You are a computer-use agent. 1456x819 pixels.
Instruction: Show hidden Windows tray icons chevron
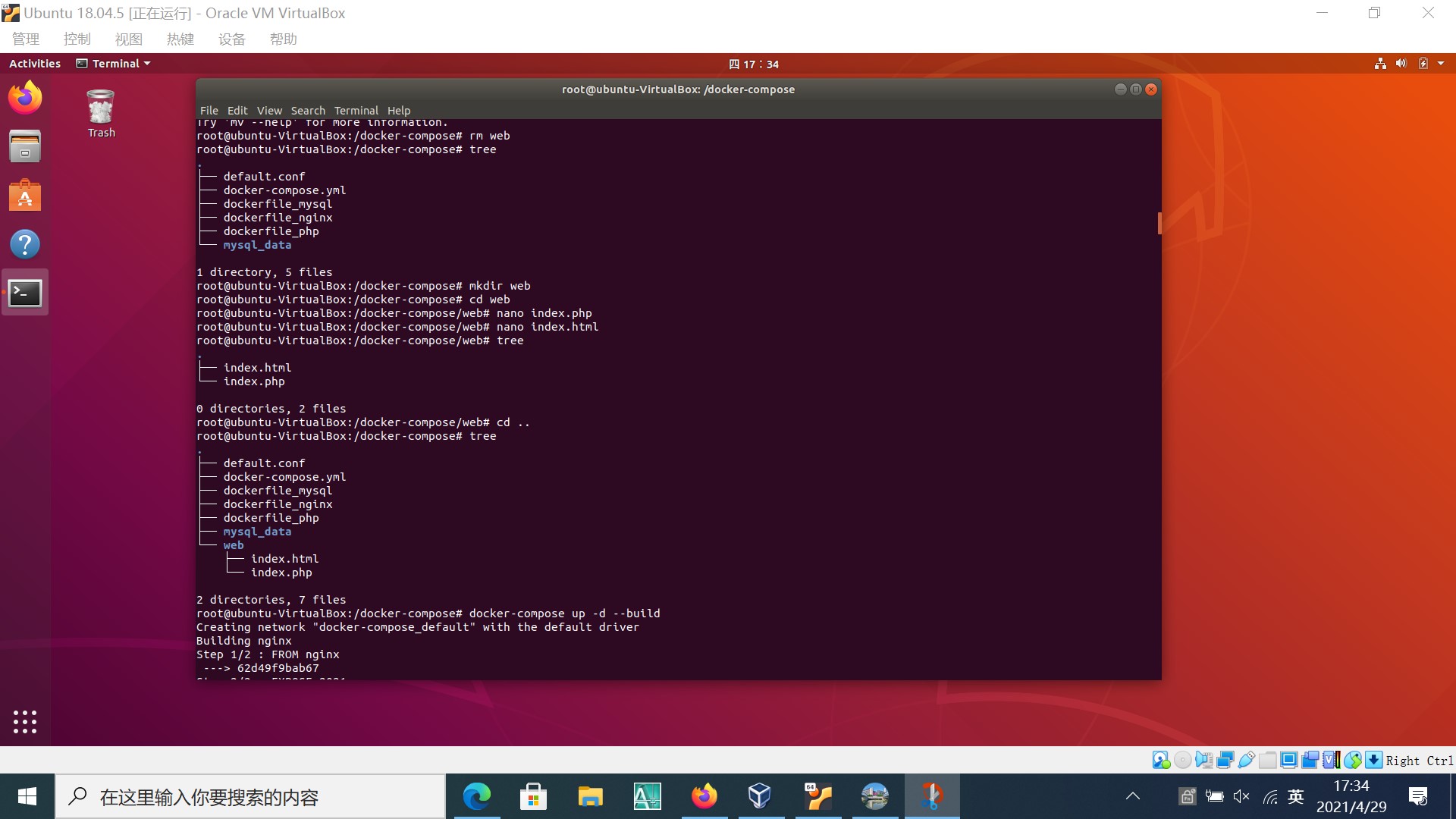click(1133, 796)
